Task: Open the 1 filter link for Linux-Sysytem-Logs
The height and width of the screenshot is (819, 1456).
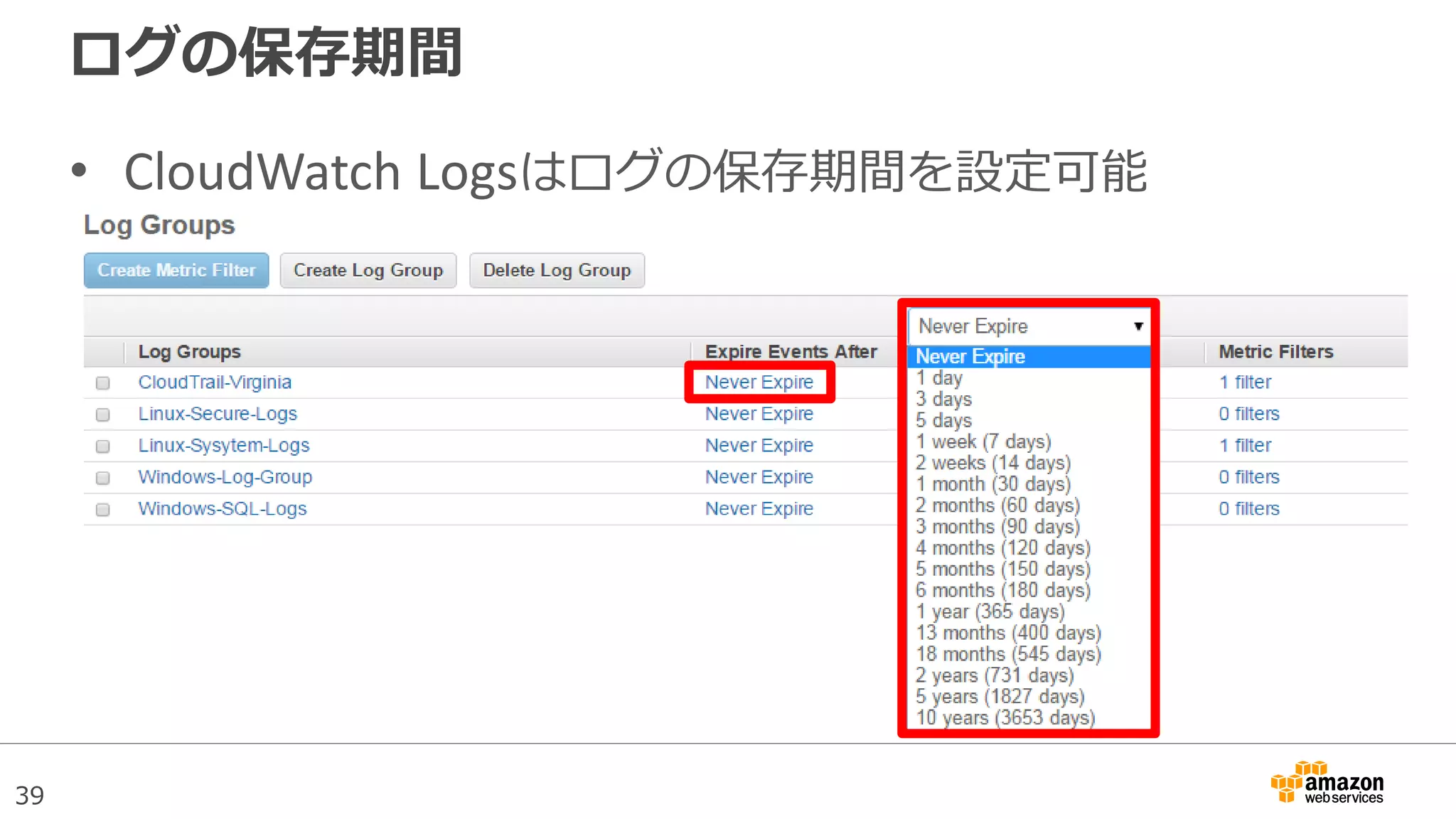Action: 1245,446
